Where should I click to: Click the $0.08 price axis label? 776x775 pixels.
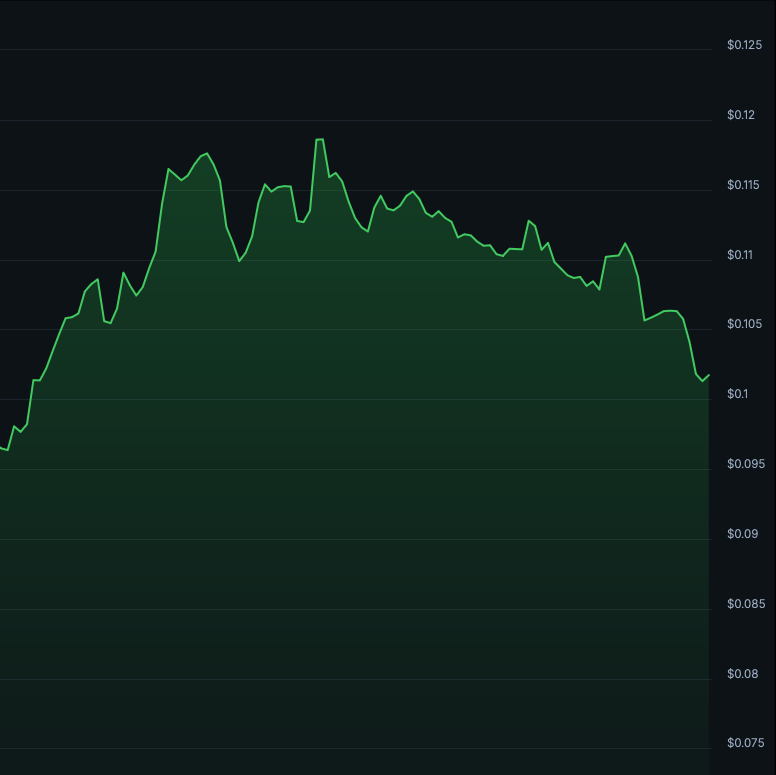[742, 674]
